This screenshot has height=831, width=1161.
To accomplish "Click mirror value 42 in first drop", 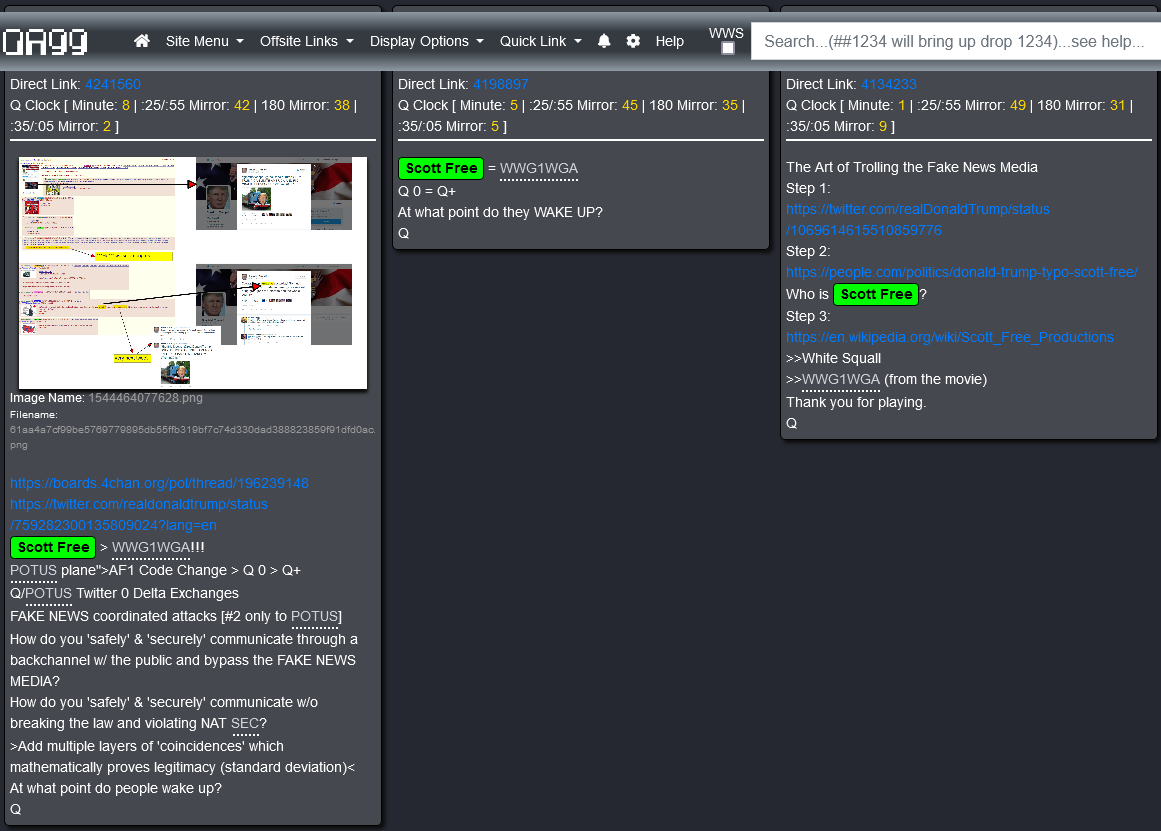I will click(x=242, y=105).
